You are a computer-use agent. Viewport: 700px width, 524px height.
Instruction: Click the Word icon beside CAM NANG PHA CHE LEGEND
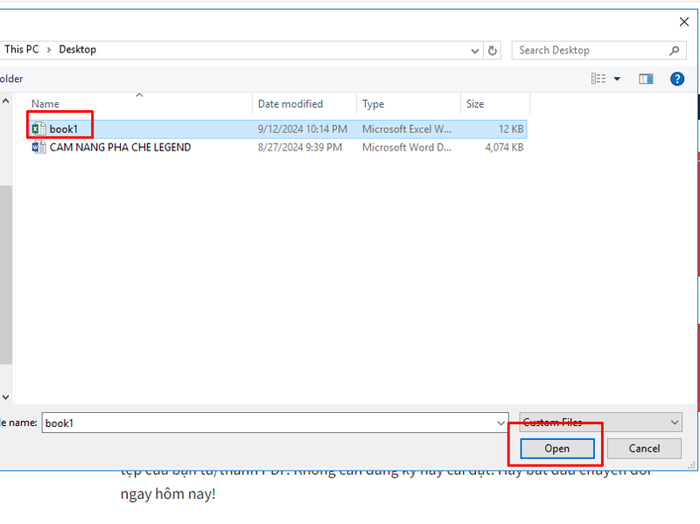pyautogui.click(x=38, y=147)
